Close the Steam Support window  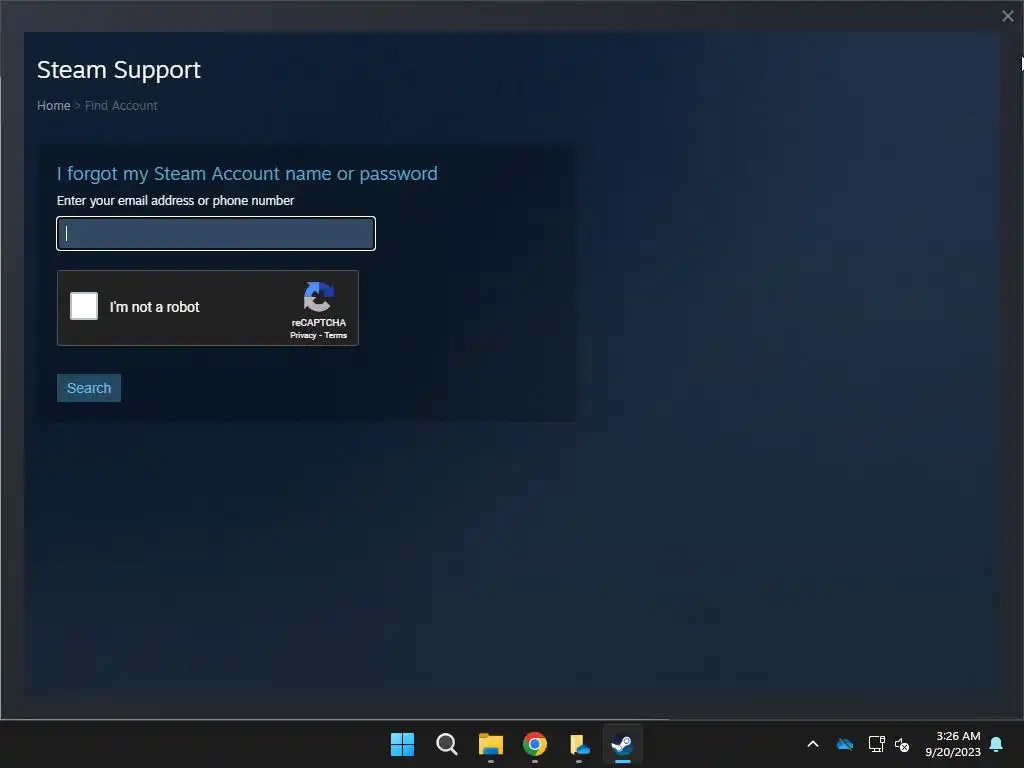click(1008, 16)
